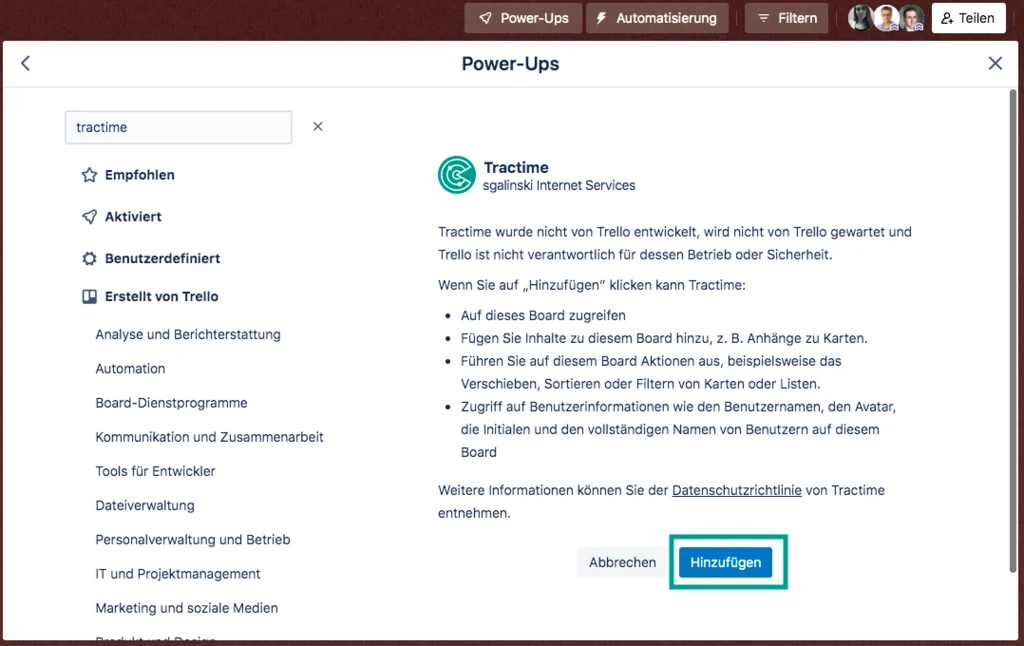Viewport: 1024px width, 646px height.
Task: Click the first member avatar photo
Action: 860,17
